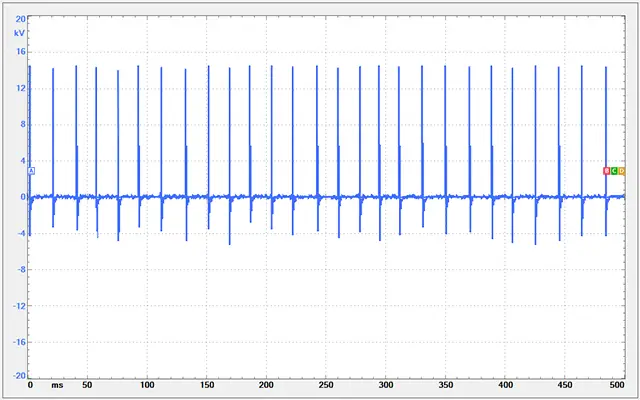
Task: Select the yellow channel D marker
Action: pos(622,171)
